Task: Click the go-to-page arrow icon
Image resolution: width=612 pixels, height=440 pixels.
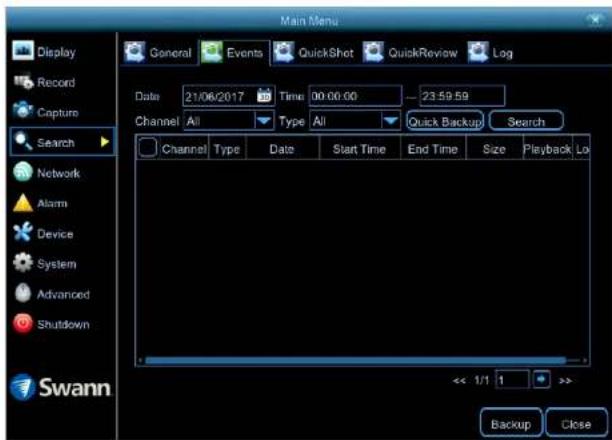Action: pyautogui.click(x=541, y=379)
